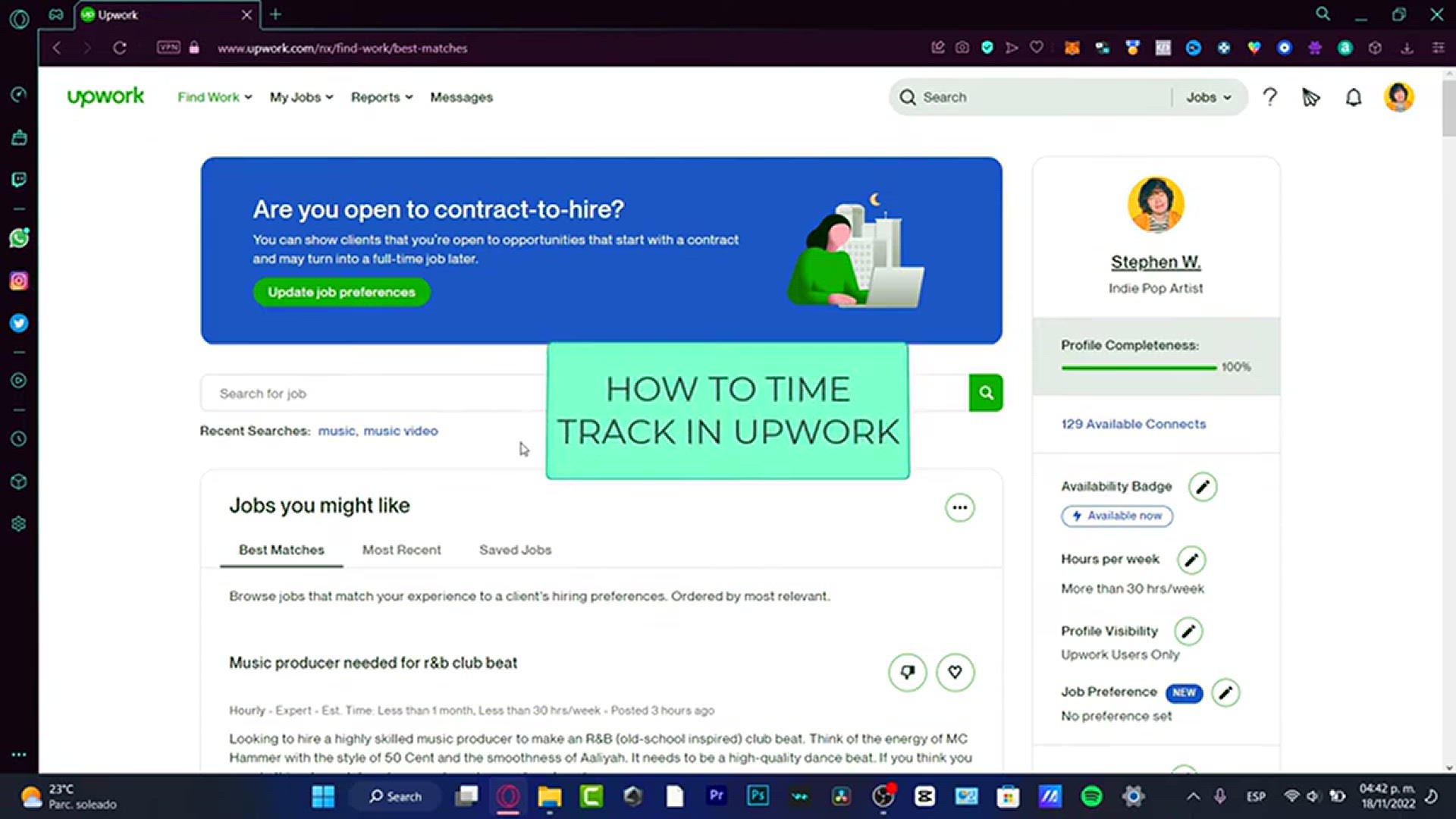This screenshot has width=1456, height=819.
Task: Open Photoshop from the taskbar
Action: [x=758, y=796]
